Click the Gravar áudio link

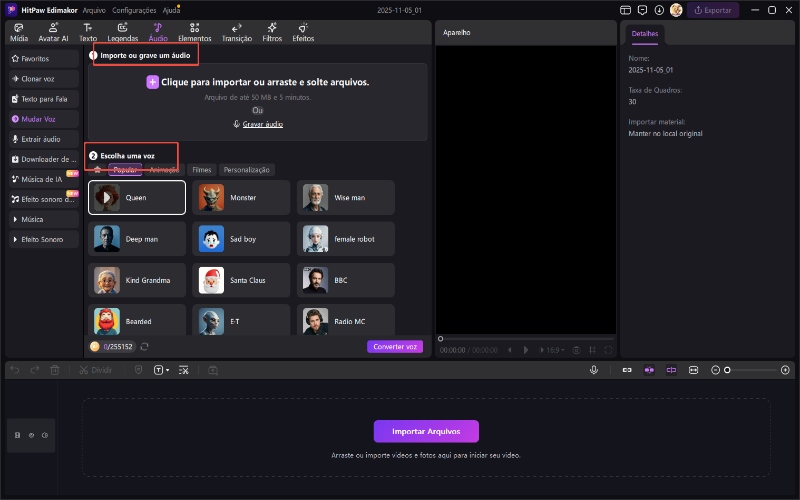point(258,124)
